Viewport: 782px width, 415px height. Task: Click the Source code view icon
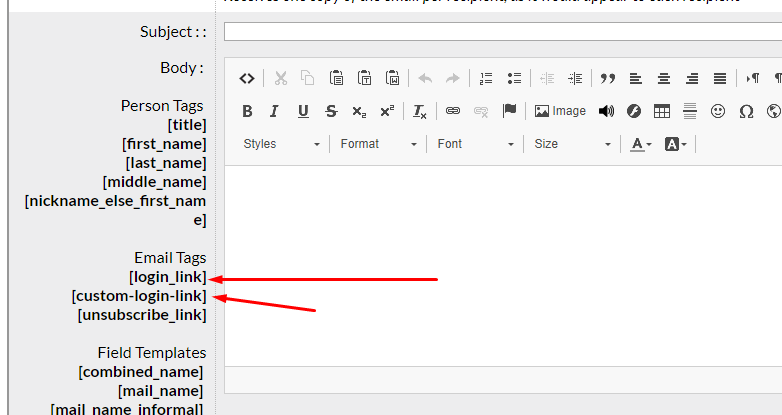(247, 78)
